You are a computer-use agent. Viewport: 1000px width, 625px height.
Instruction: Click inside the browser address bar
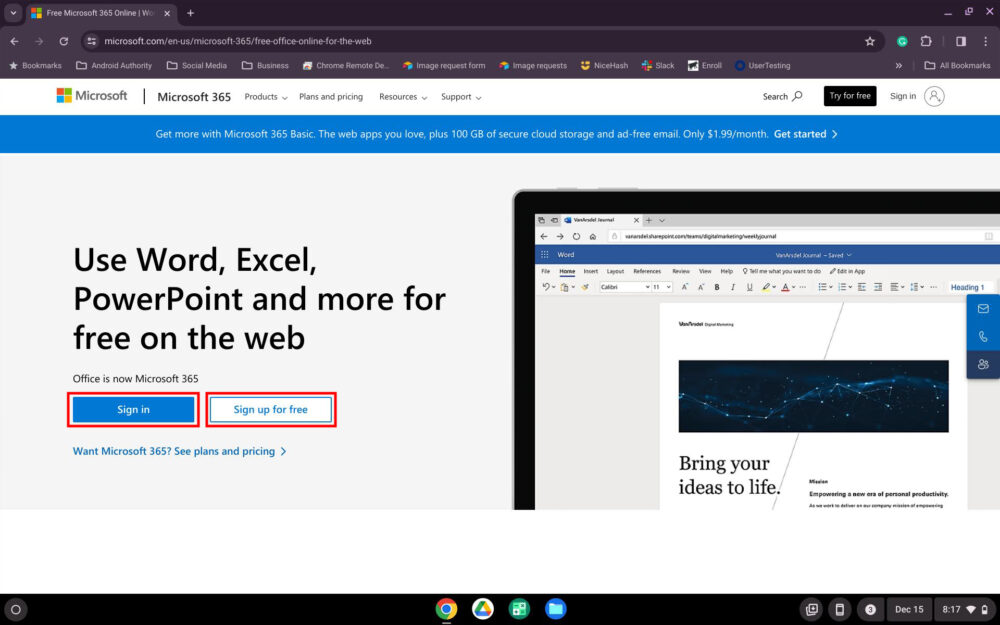pos(300,41)
